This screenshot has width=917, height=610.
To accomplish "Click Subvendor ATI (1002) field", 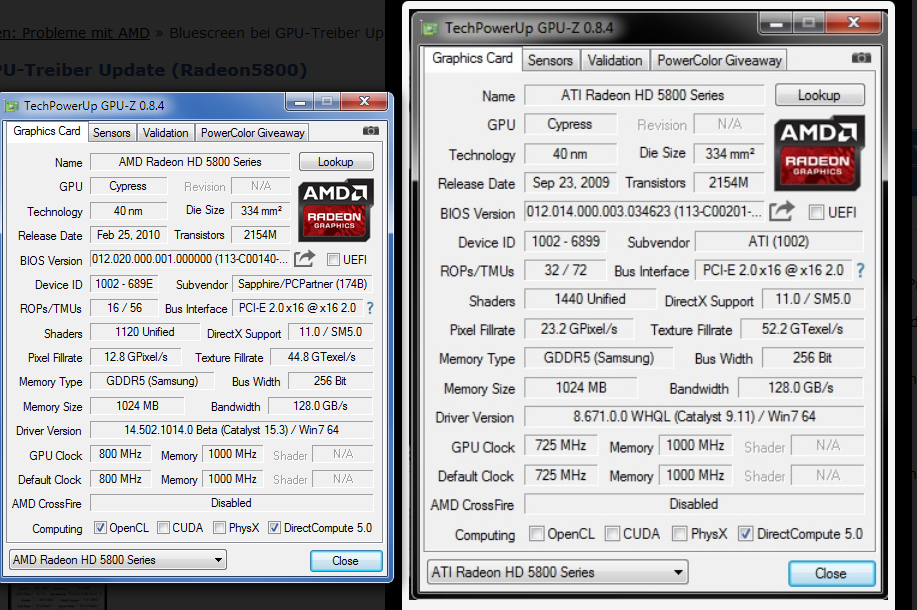I will tap(779, 241).
